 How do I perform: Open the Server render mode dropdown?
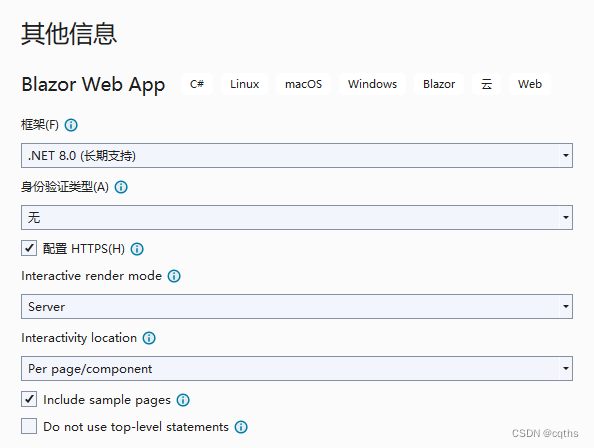coord(297,306)
